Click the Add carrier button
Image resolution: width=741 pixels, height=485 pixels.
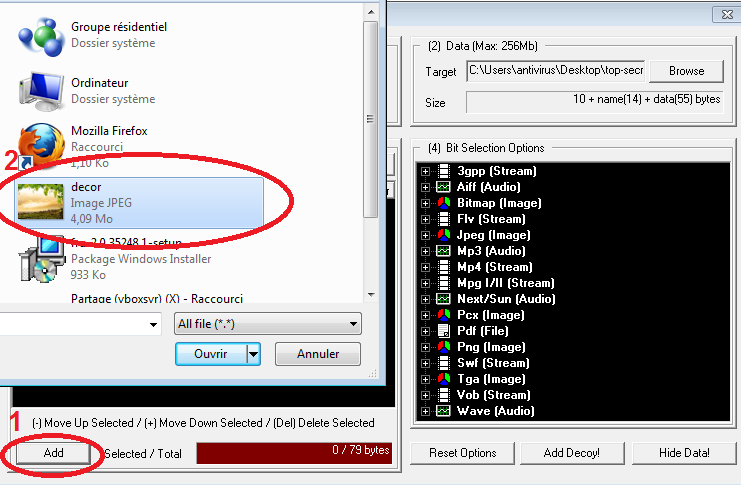pyautogui.click(x=53, y=453)
